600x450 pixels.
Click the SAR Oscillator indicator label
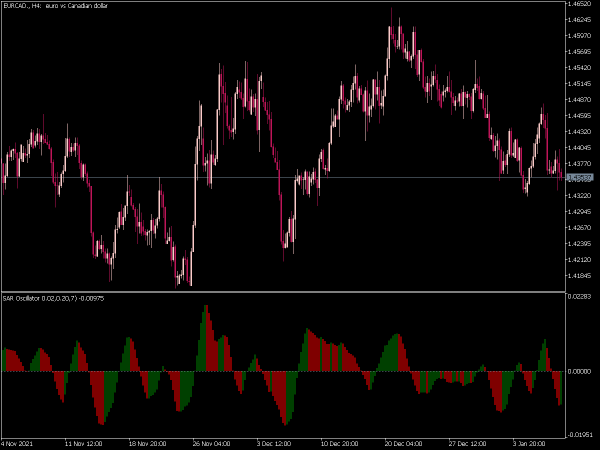(53, 298)
